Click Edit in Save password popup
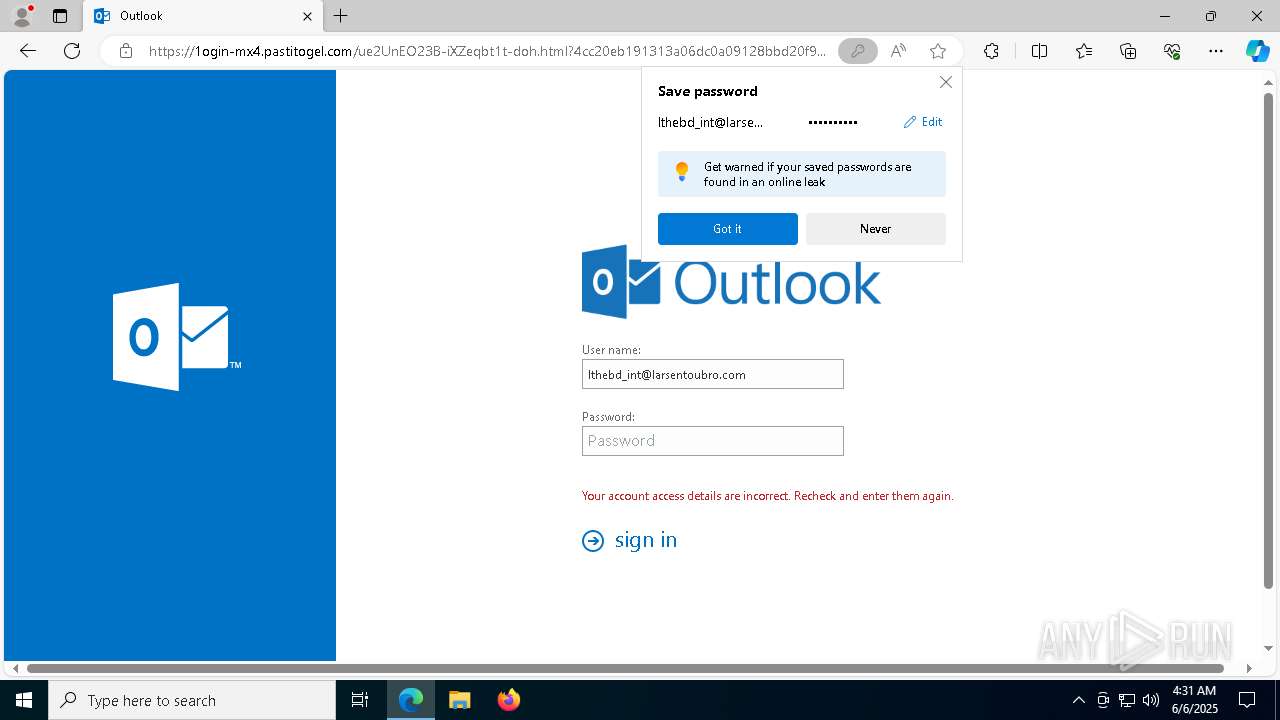Image resolution: width=1280 pixels, height=720 pixels. 923,122
